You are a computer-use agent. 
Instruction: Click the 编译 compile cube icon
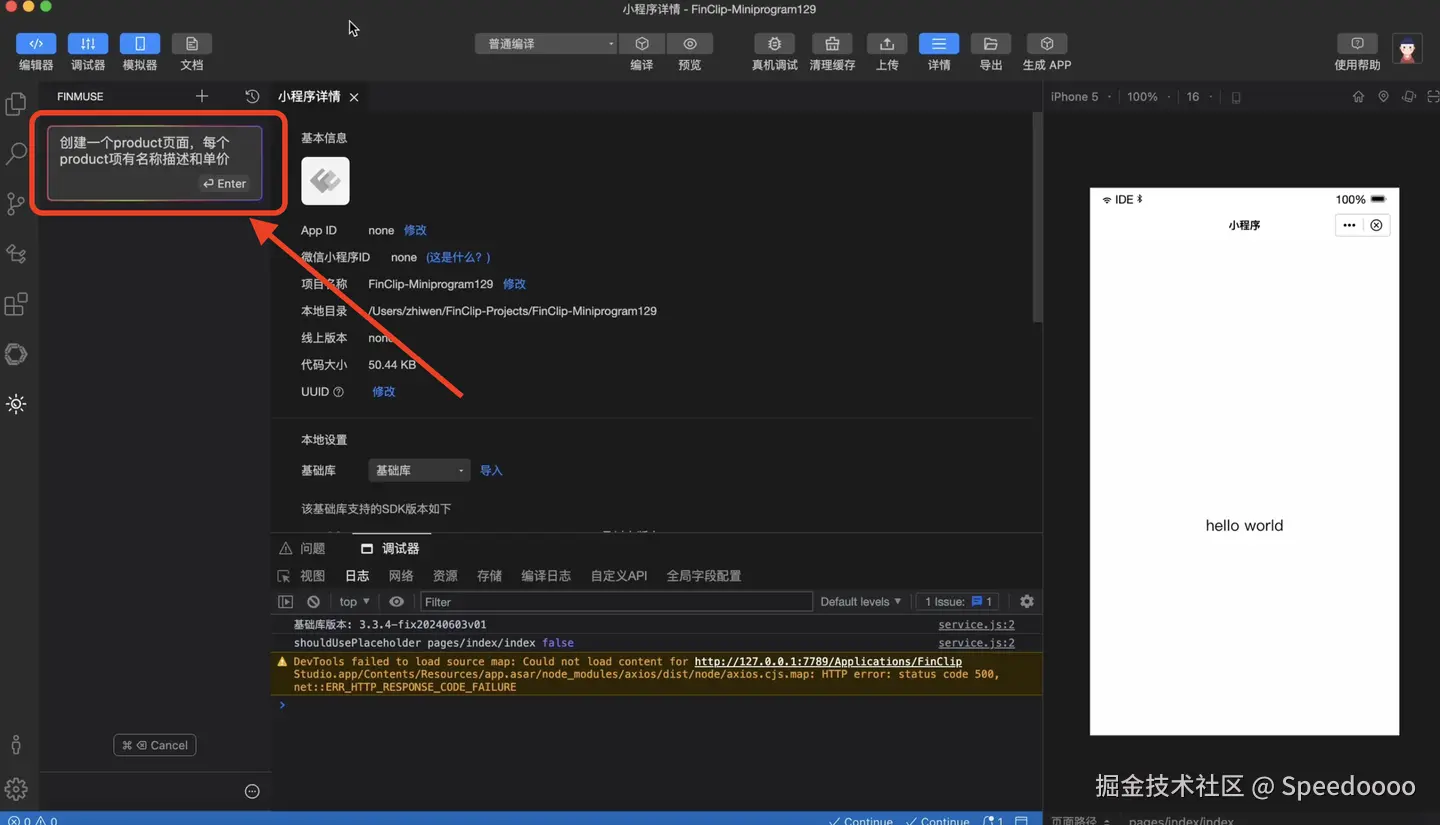tap(642, 44)
